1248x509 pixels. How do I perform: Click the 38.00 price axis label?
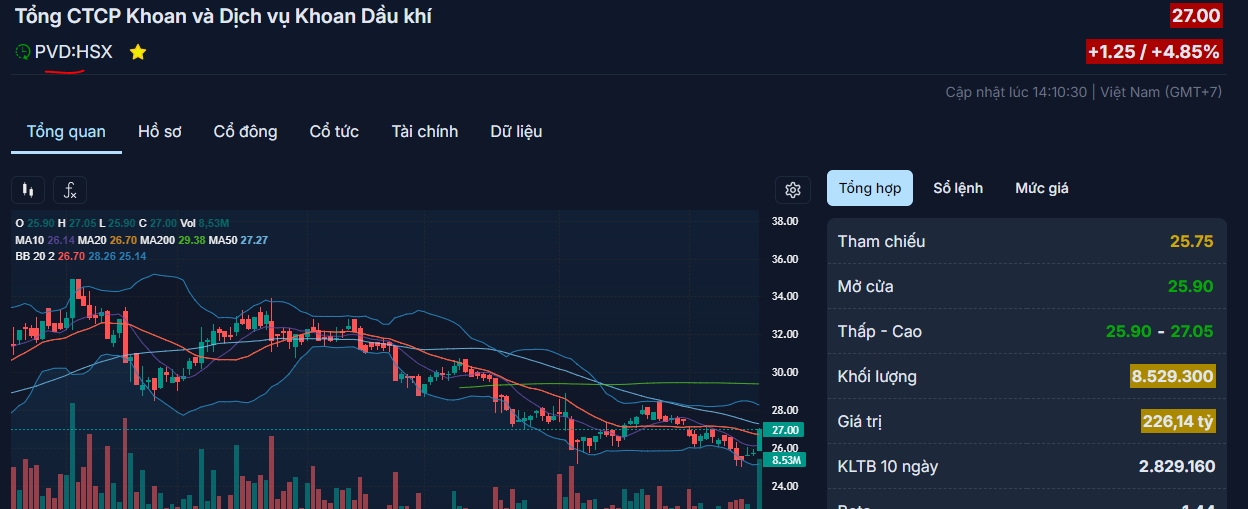tap(785, 221)
